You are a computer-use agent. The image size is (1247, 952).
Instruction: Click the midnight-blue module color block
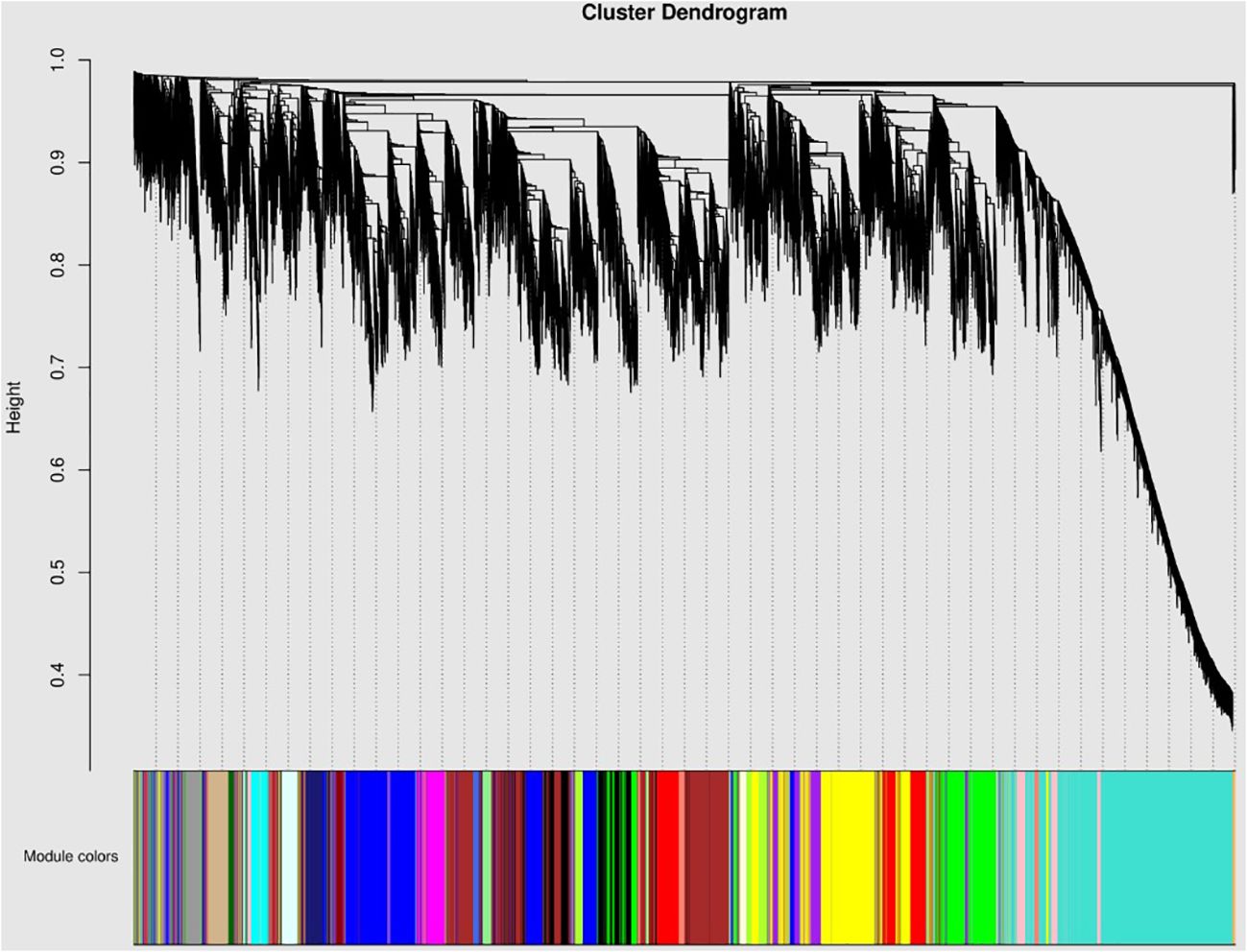(315, 856)
